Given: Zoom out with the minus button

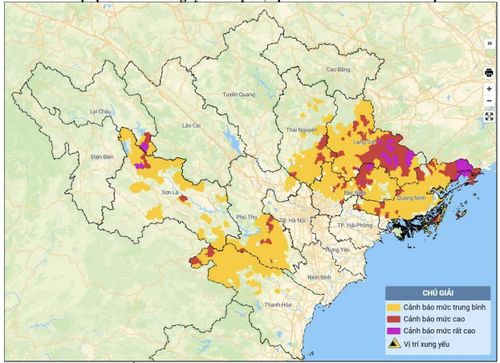Looking at the screenshot, I should pyautogui.click(x=489, y=101).
